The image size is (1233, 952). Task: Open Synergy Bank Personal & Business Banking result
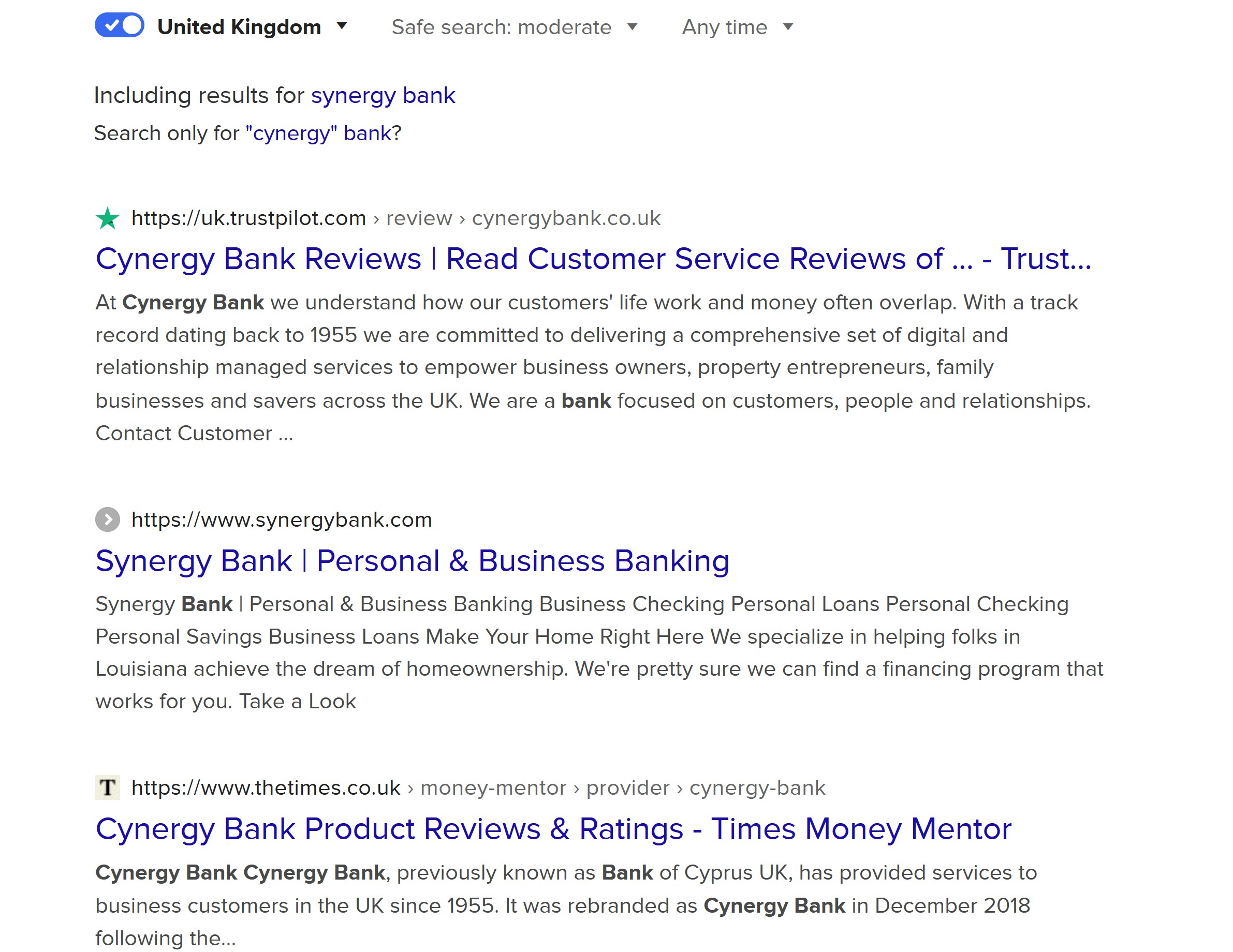(412, 561)
